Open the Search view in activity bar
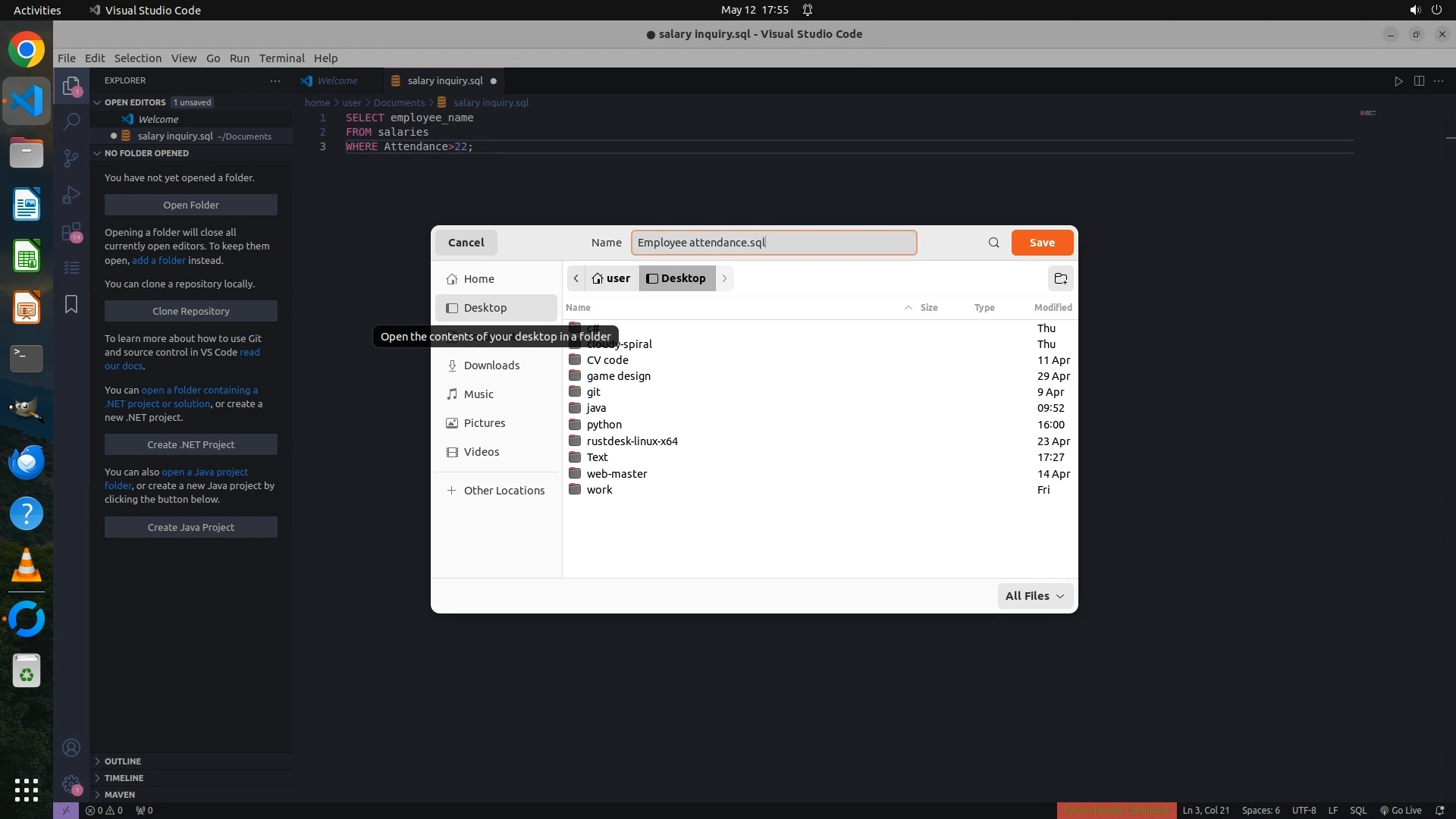This screenshot has height=819, width=1456. [71, 121]
